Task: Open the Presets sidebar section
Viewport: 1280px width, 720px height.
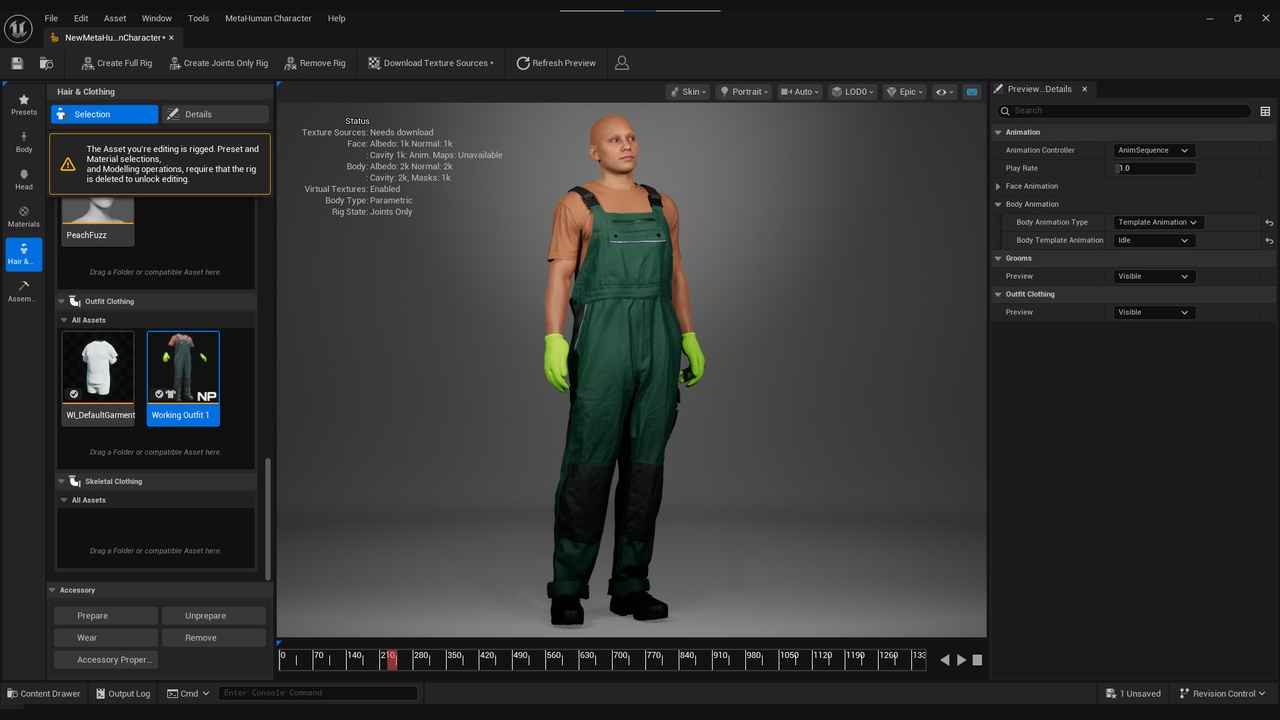Action: [24, 105]
